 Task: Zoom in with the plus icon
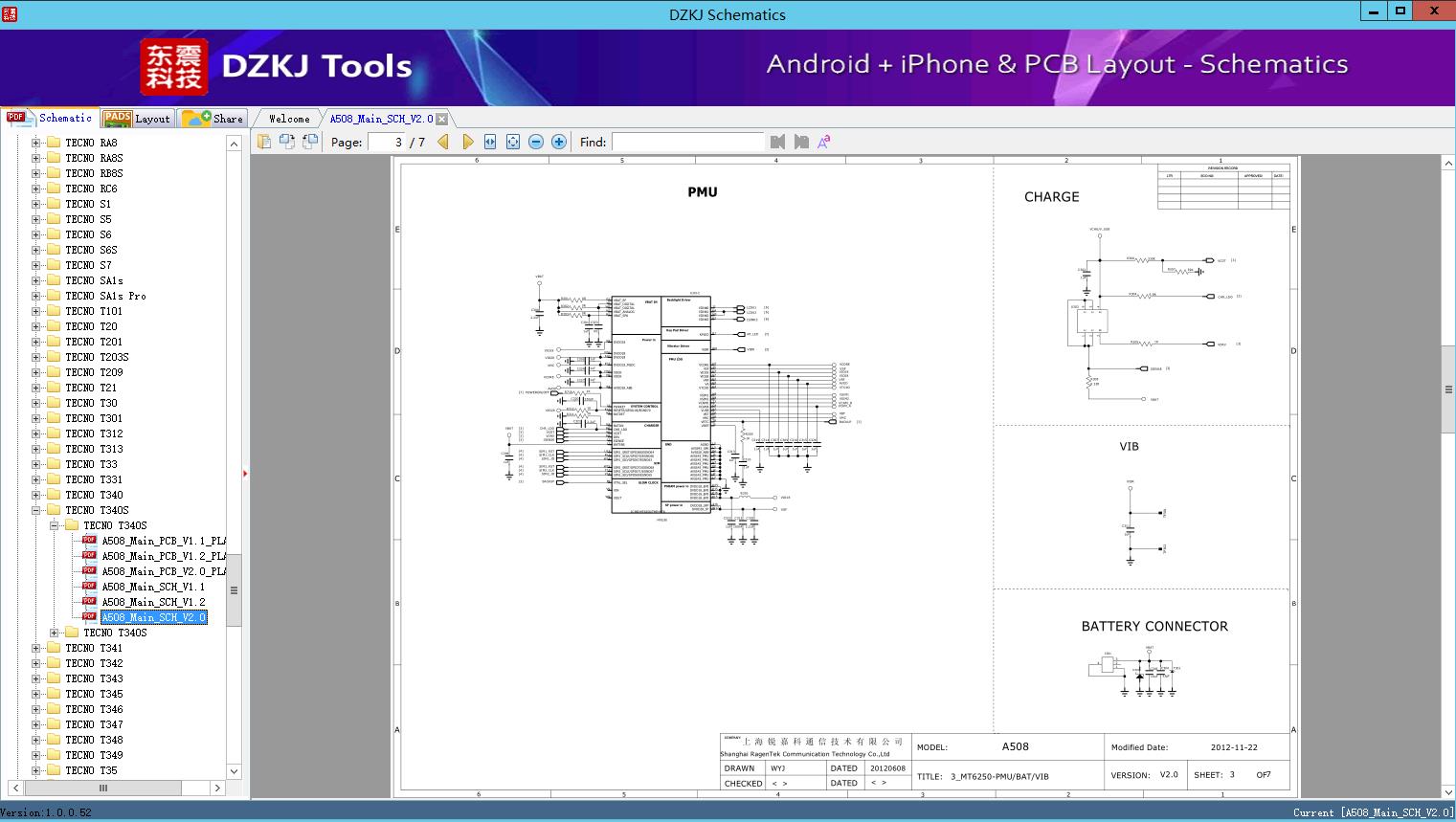coord(559,142)
